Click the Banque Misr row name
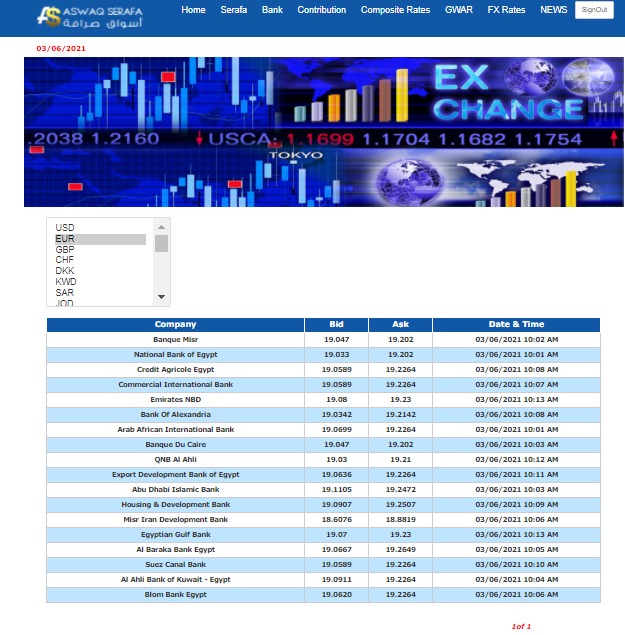 point(175,339)
